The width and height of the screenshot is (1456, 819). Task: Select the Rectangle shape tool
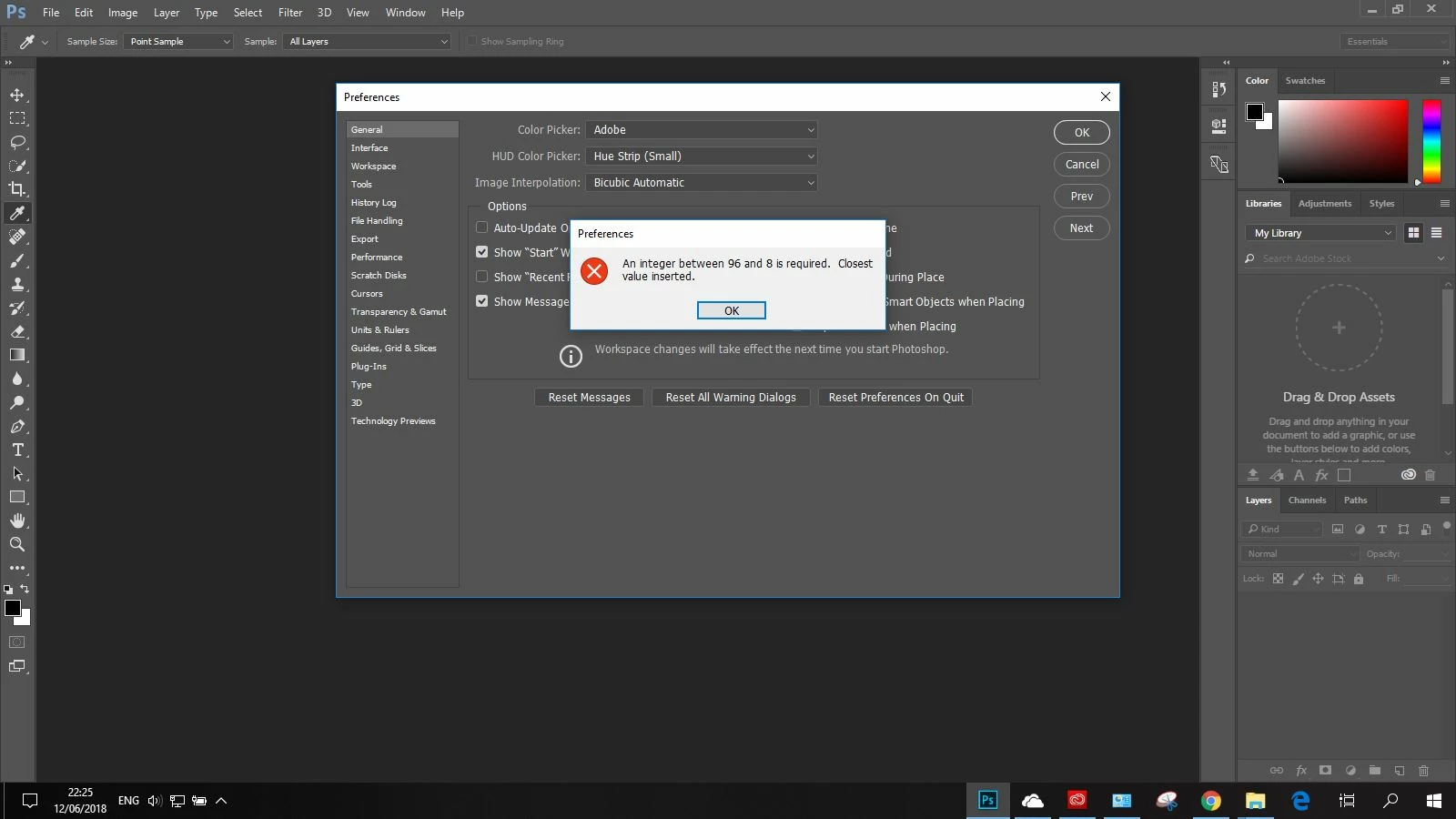17,497
